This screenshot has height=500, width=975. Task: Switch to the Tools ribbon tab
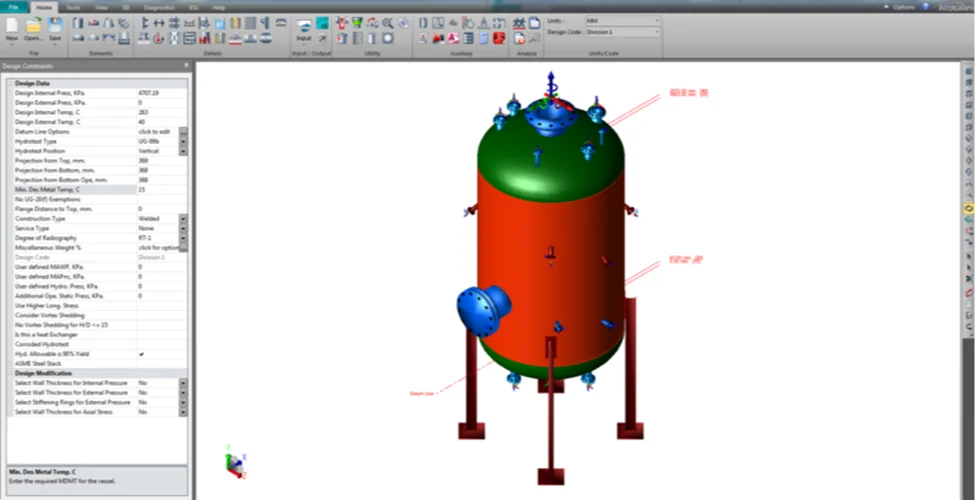tap(73, 7)
